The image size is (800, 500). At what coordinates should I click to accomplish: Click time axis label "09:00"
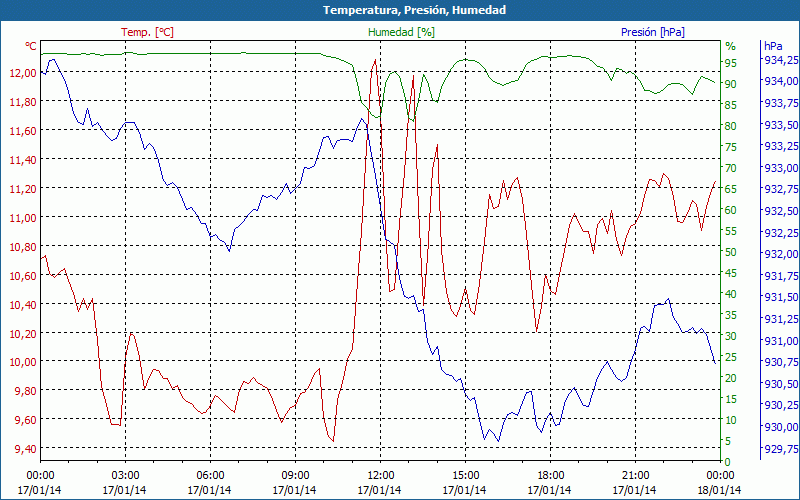(x=295, y=476)
